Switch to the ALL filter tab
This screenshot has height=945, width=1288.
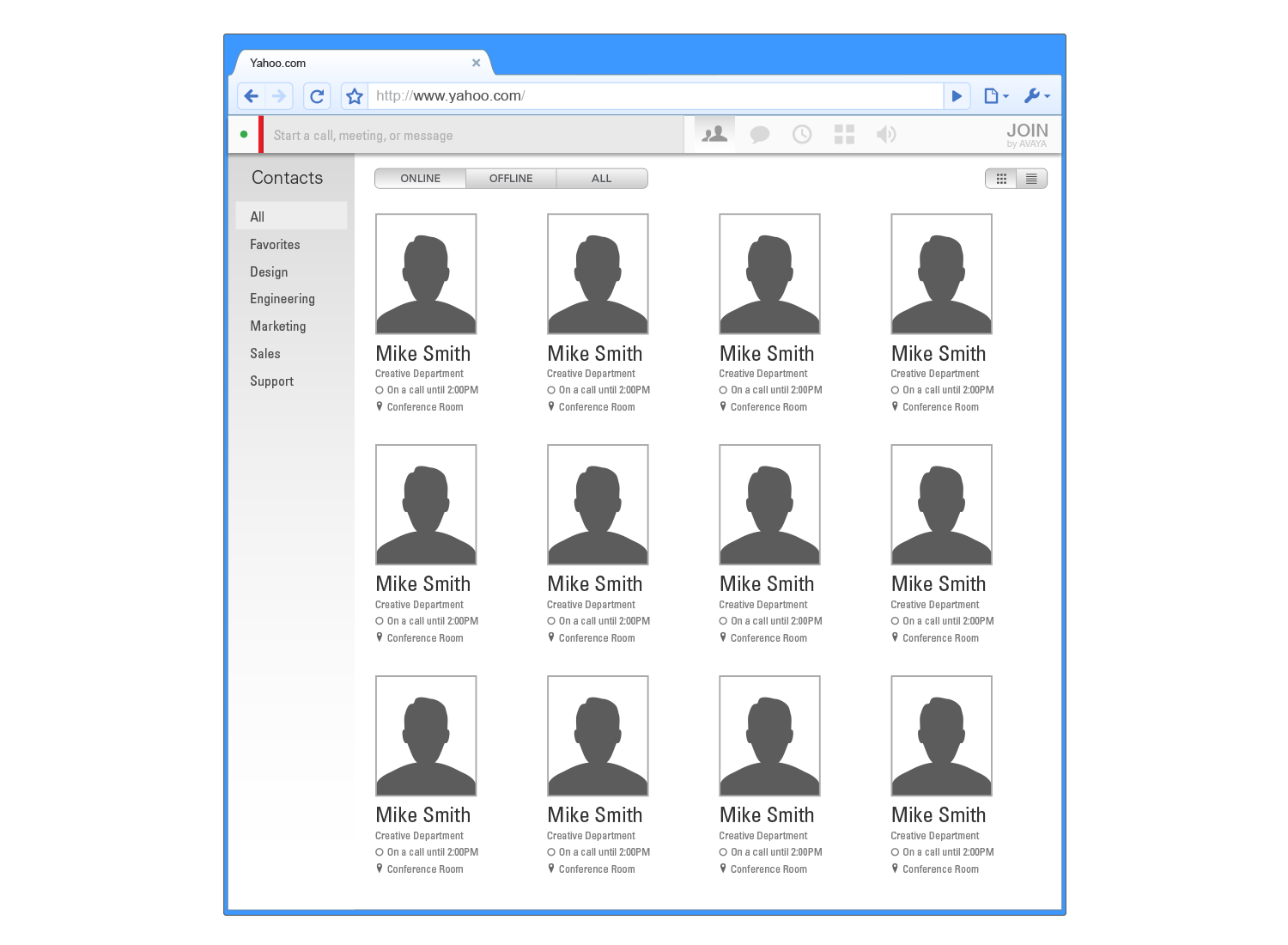pyautogui.click(x=602, y=179)
